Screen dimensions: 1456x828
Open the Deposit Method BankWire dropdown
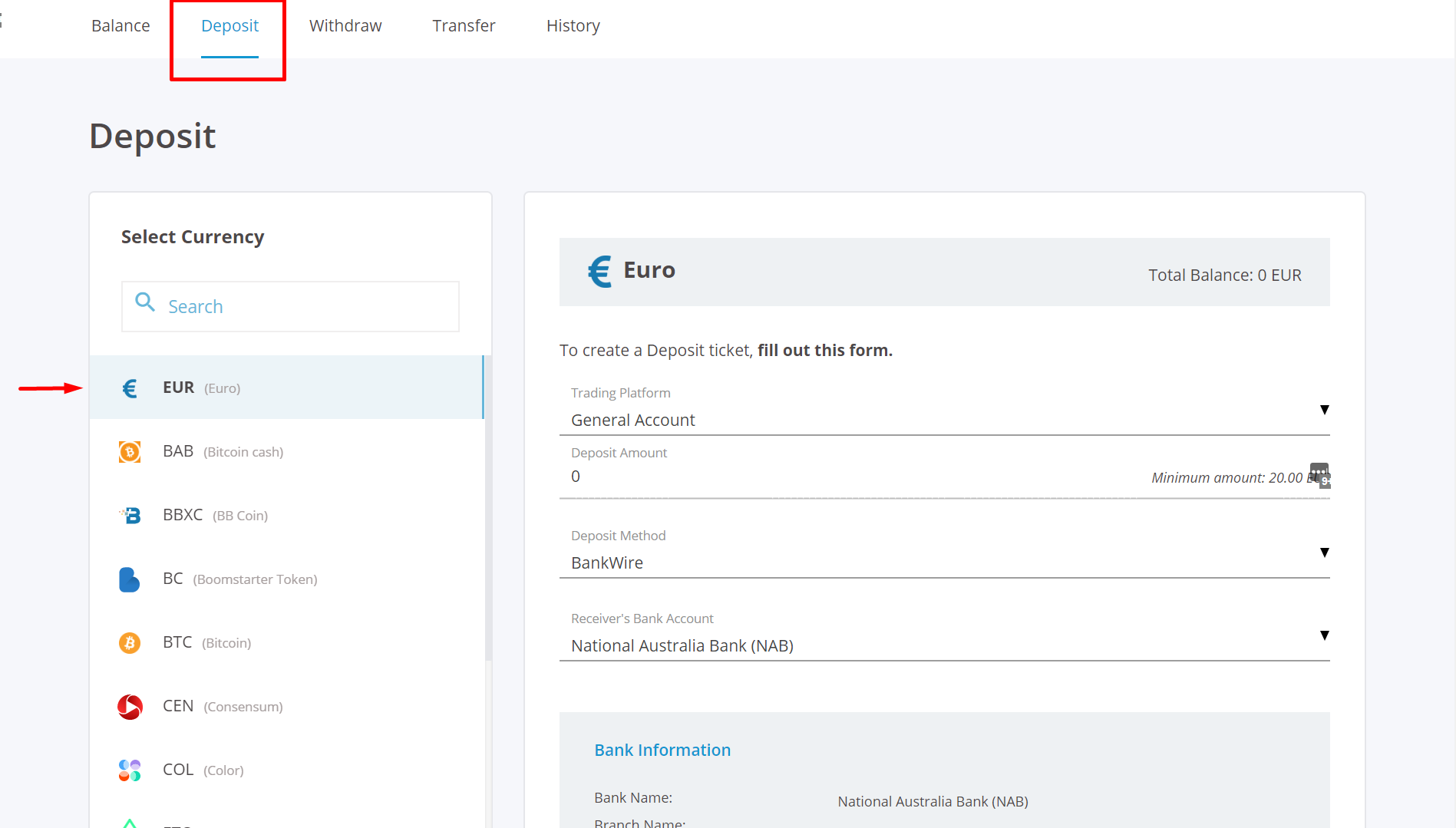click(x=944, y=553)
